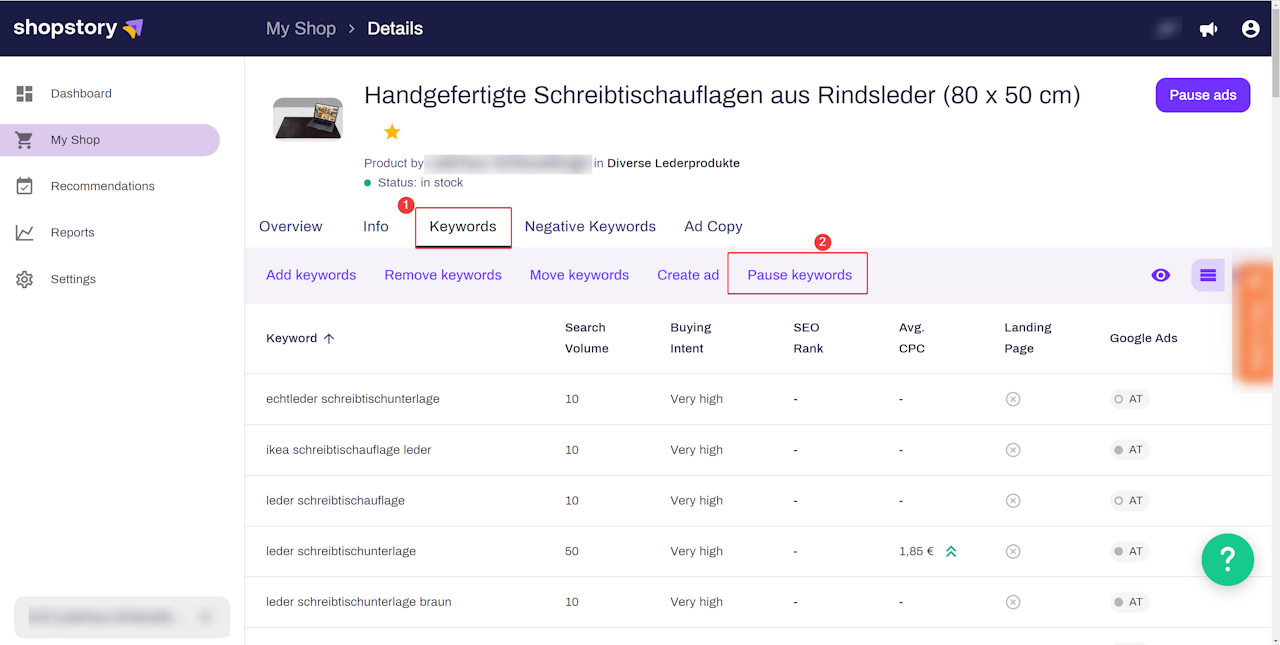Open Settings gear icon in sidebar
The height and width of the screenshot is (645, 1280).
[25, 280]
